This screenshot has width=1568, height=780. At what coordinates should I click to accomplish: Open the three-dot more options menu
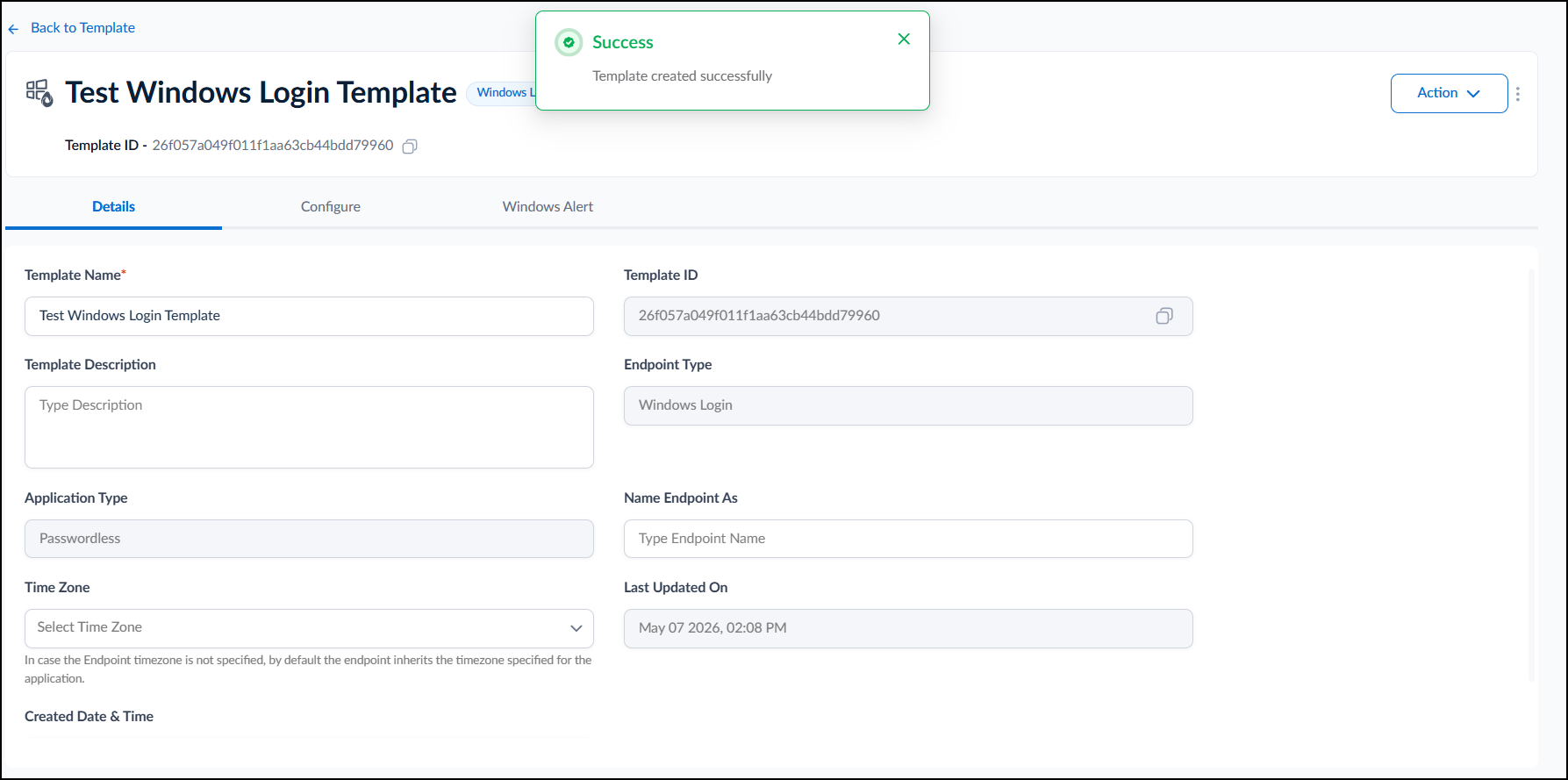(1518, 94)
